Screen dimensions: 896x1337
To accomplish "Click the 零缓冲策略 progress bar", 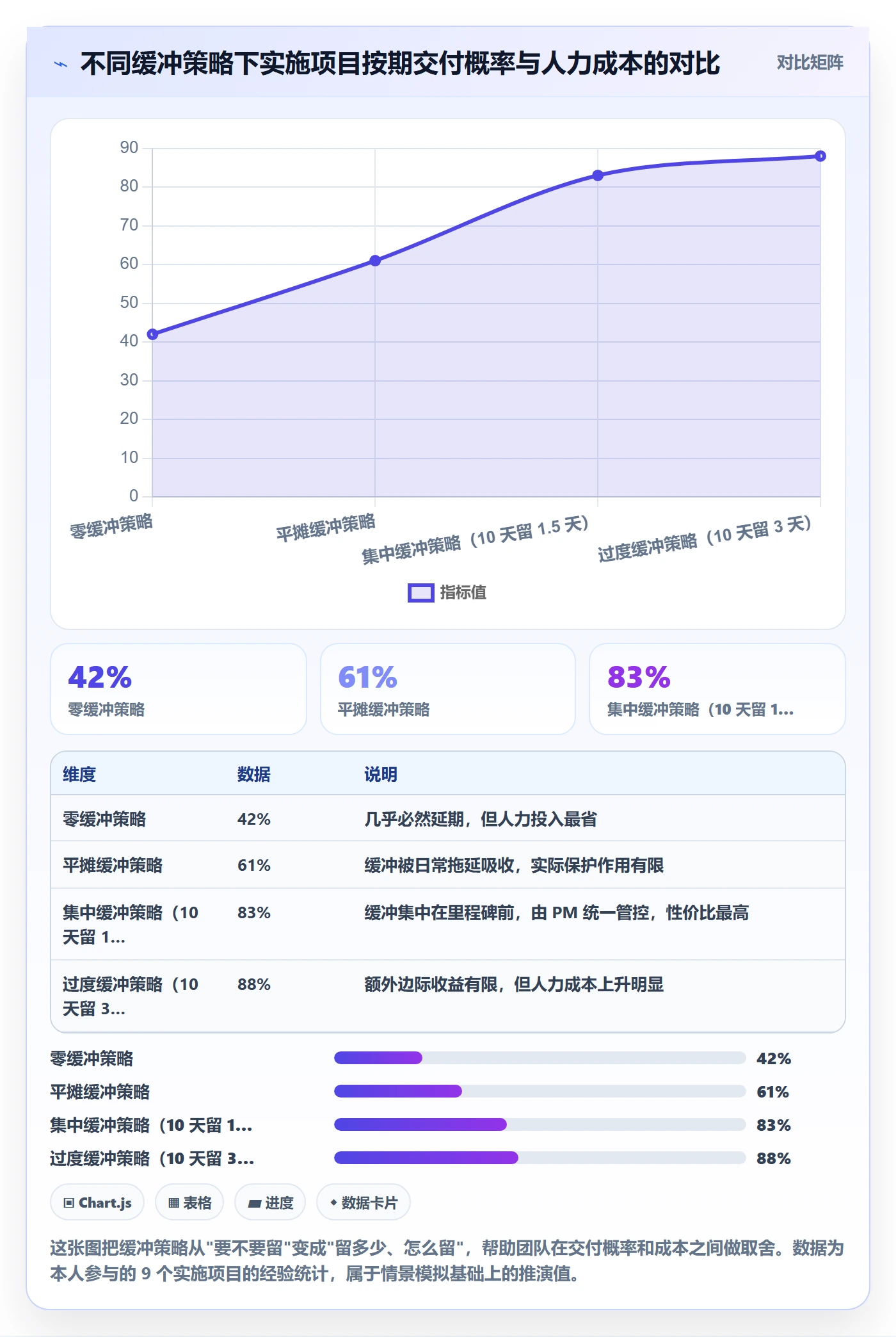I will point(540,1058).
